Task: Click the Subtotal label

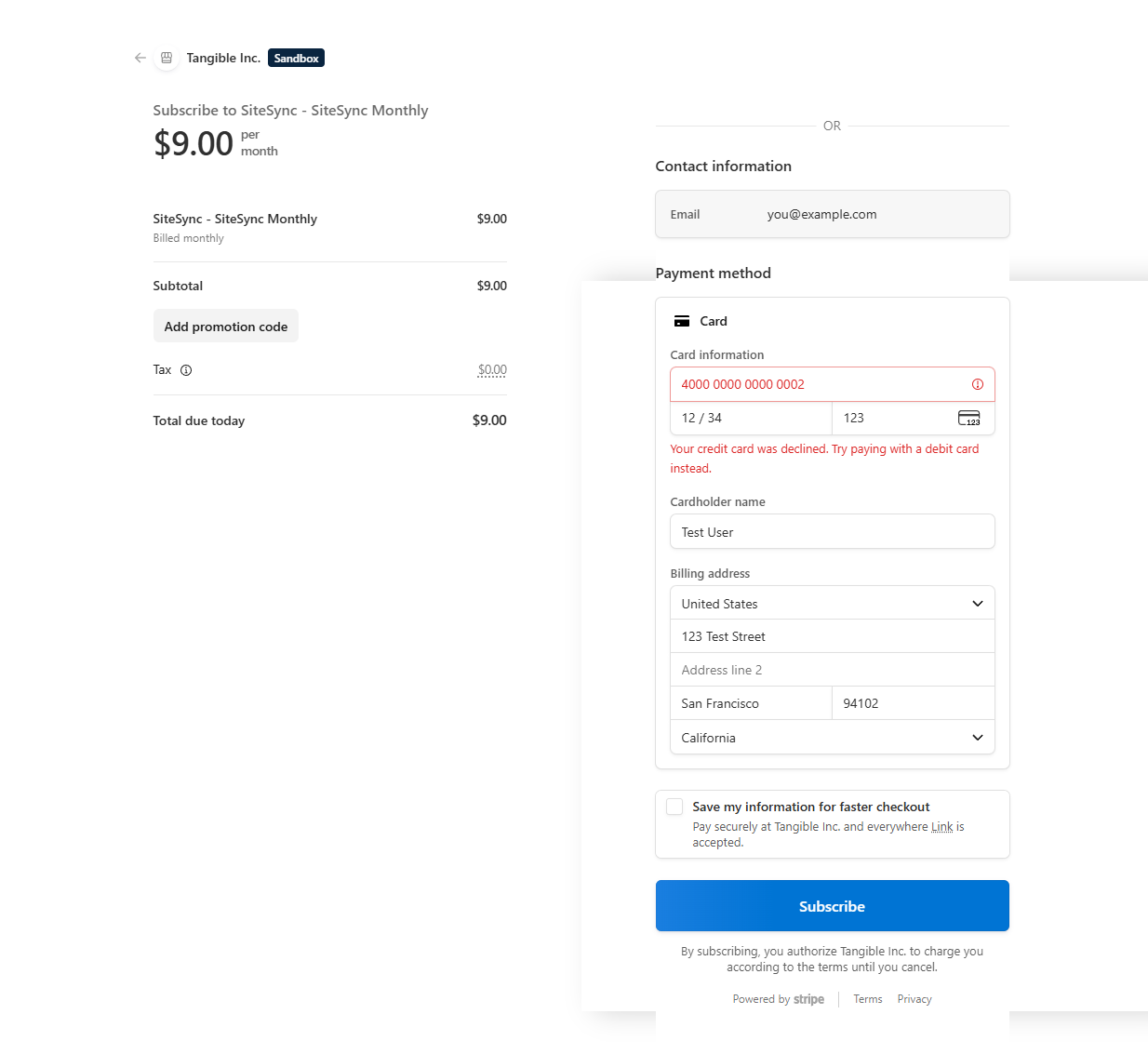Action: pos(178,286)
